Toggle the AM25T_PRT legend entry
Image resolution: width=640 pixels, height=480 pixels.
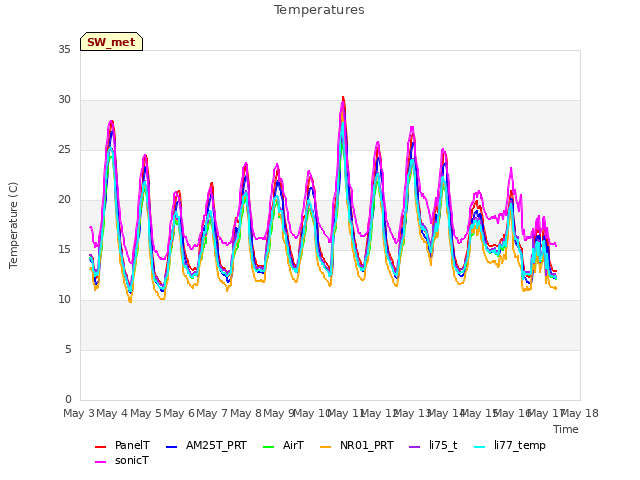click(x=207, y=445)
